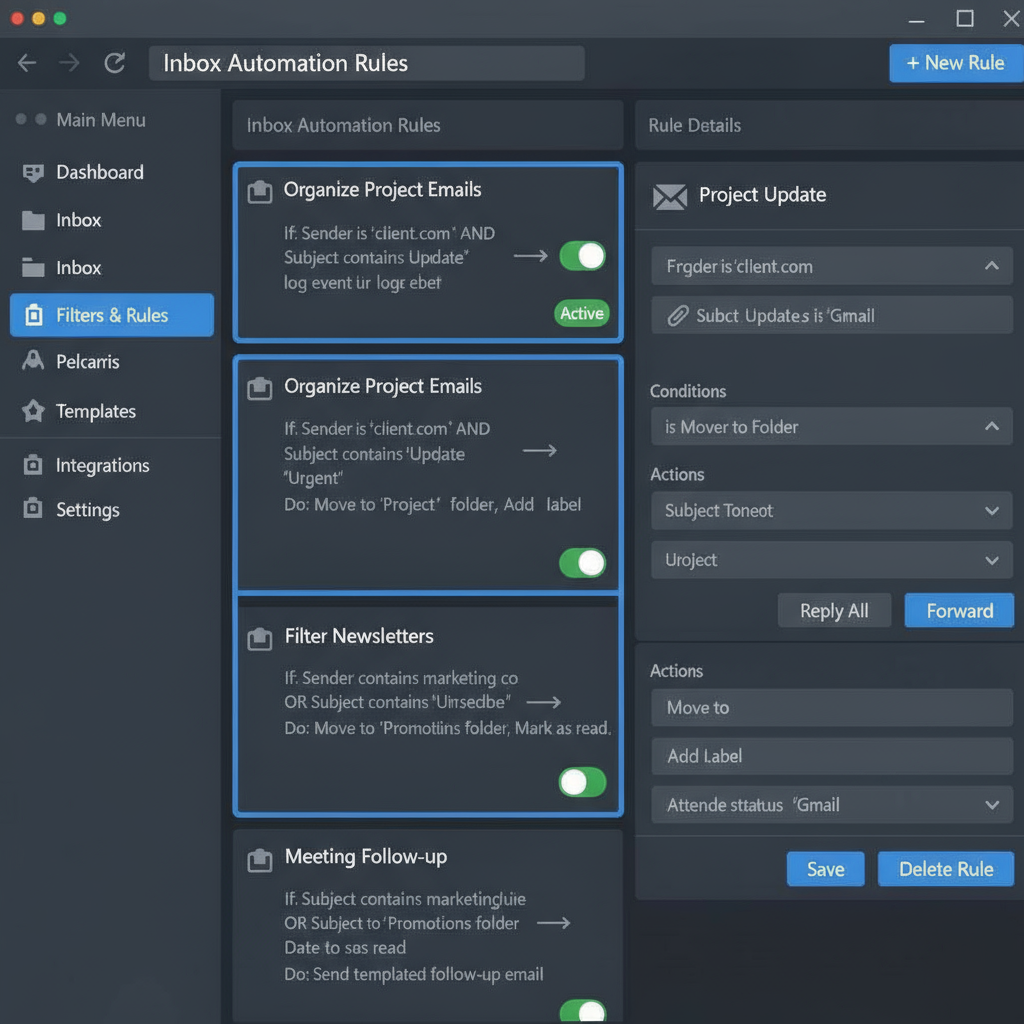Select Pelcarris from the main menu
The width and height of the screenshot is (1024, 1024).
87,362
